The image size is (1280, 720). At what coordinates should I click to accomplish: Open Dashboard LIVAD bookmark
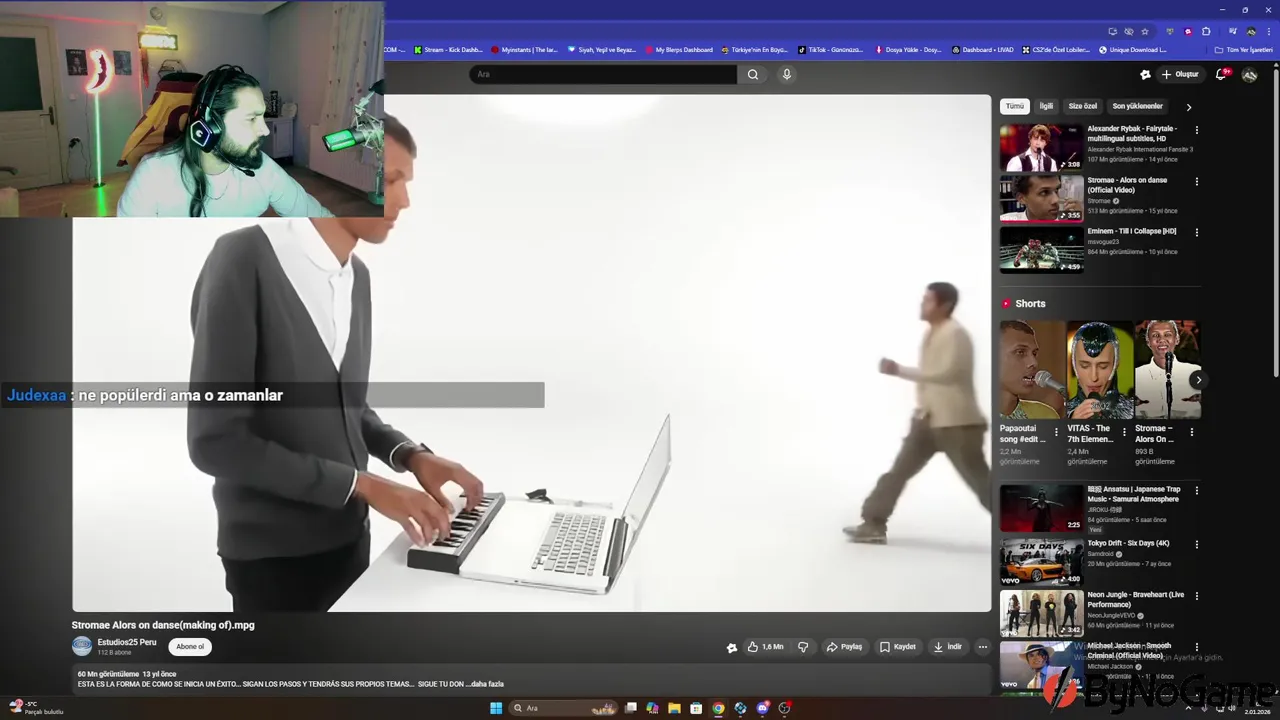pos(983,50)
